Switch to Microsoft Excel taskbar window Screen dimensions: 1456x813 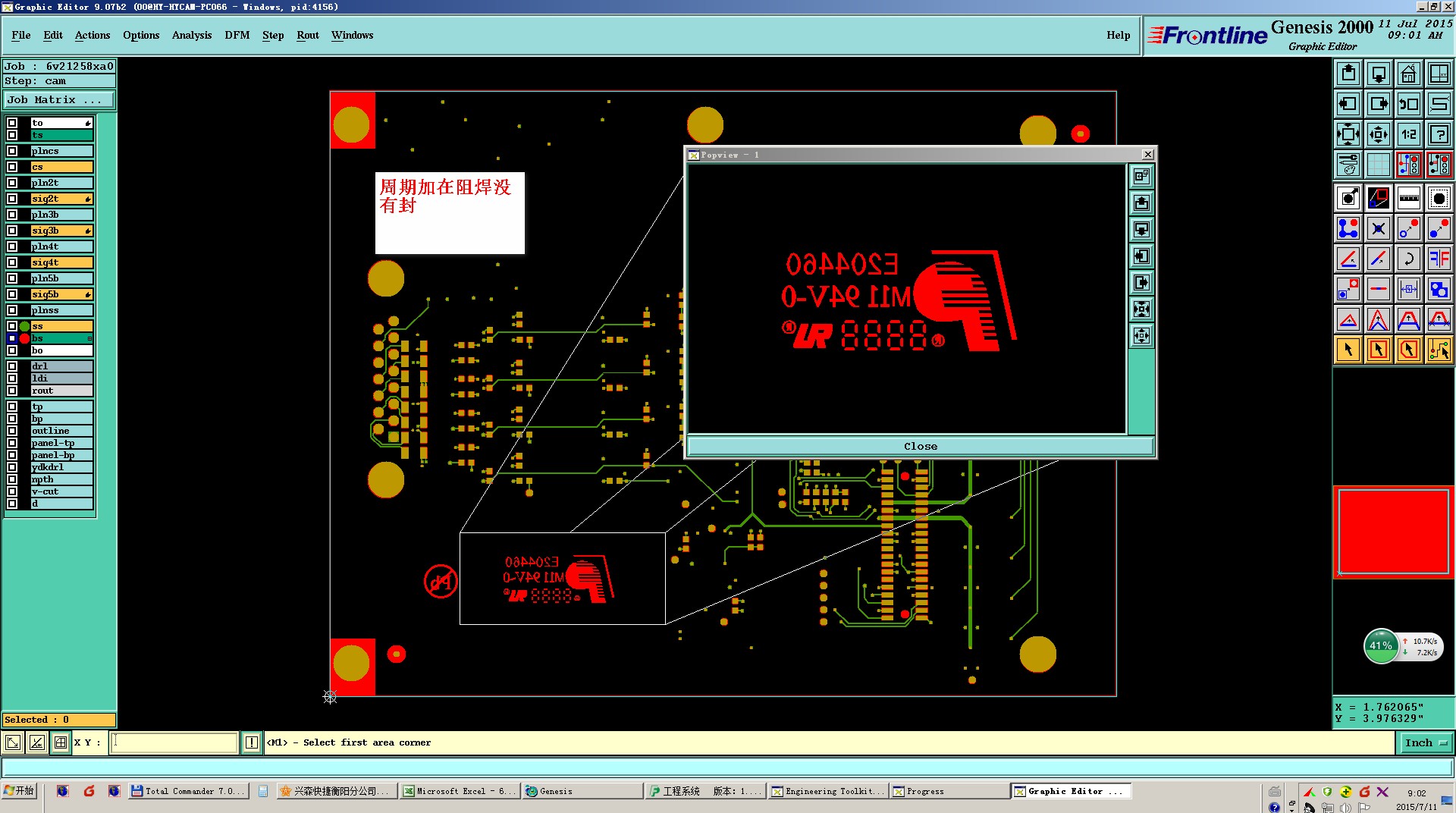460,791
